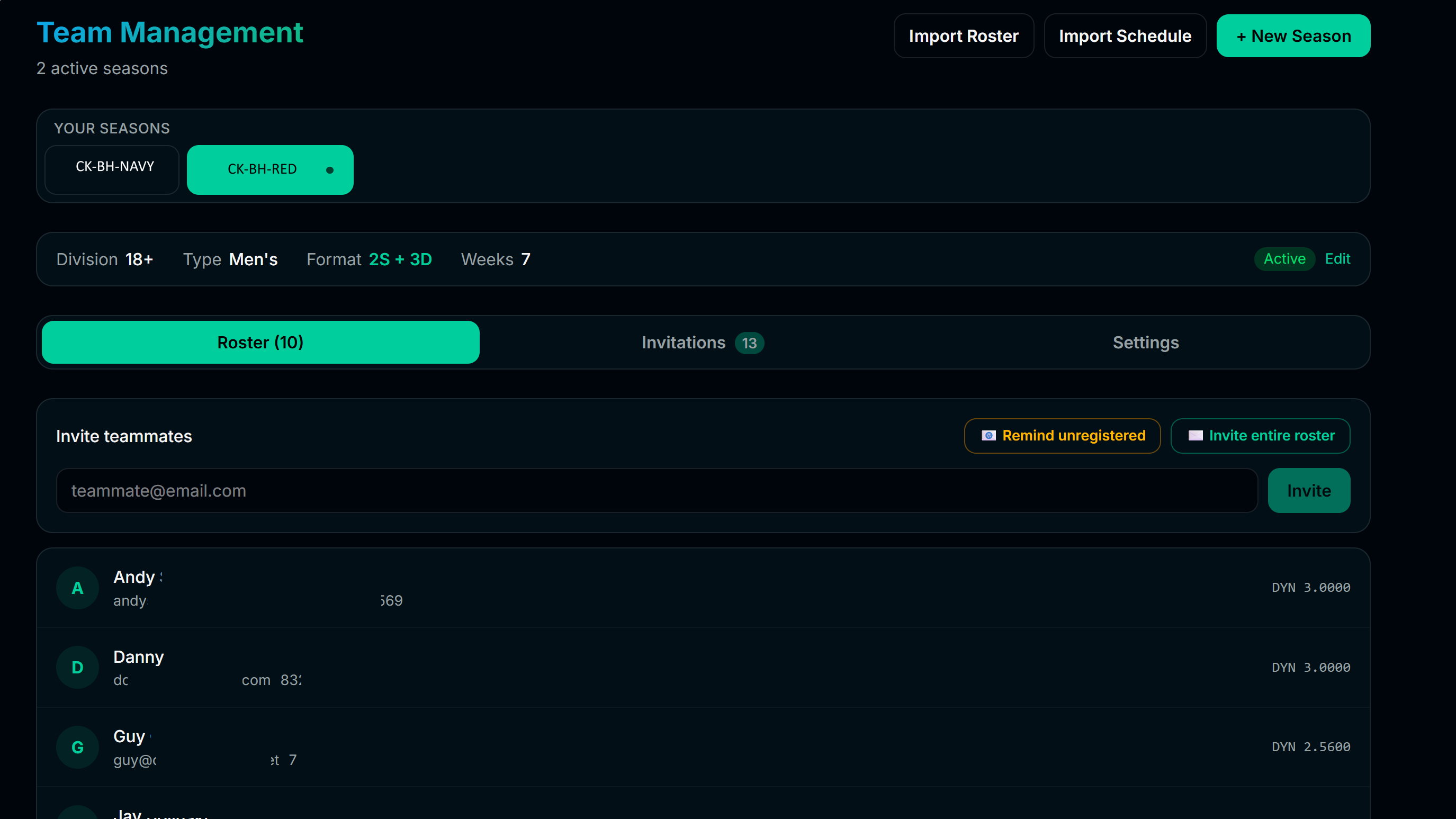Focus the teammate email input field
This screenshot has height=819, width=1456.
point(657,491)
